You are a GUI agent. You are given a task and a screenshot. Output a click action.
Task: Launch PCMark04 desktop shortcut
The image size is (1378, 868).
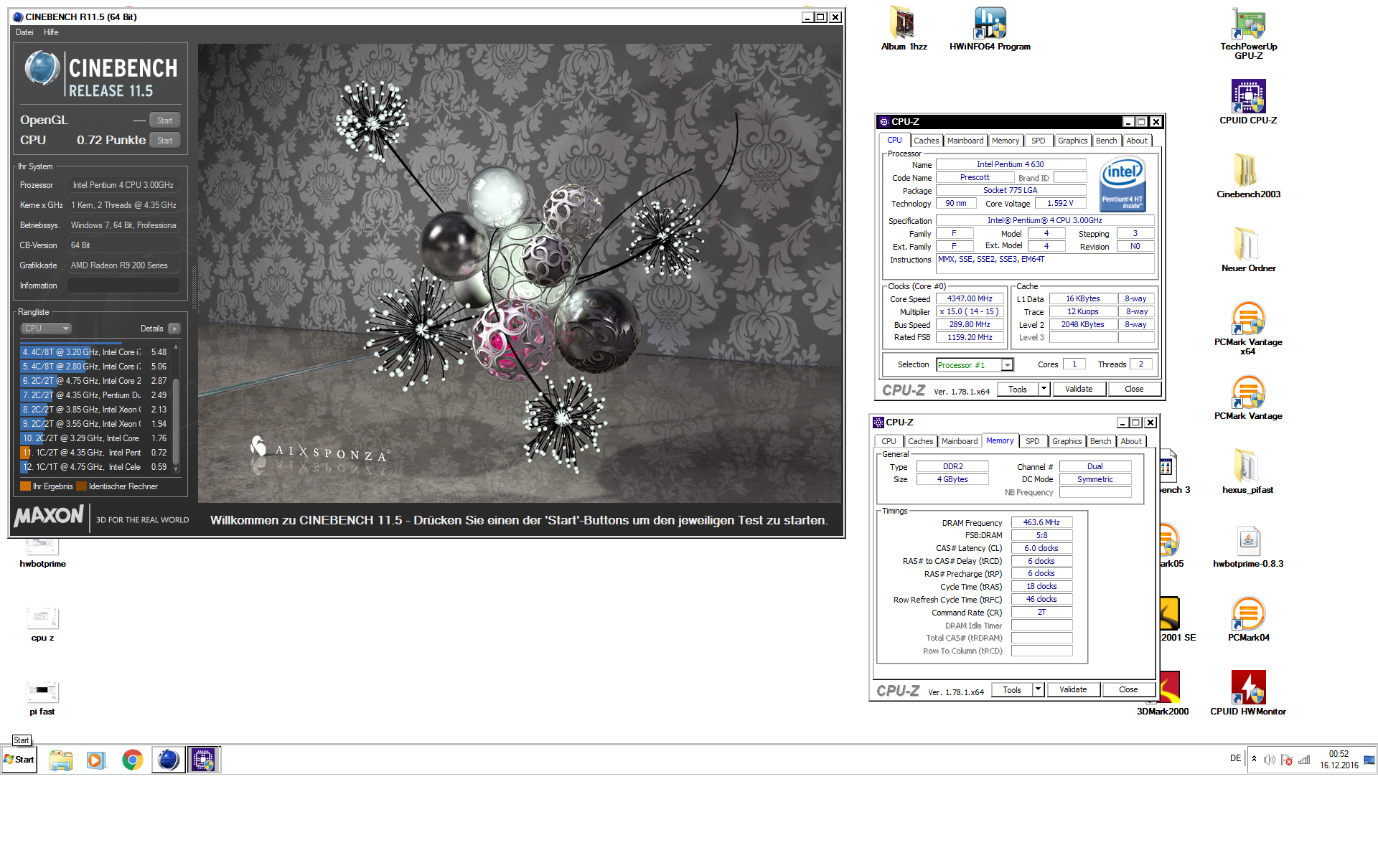pyautogui.click(x=1248, y=619)
